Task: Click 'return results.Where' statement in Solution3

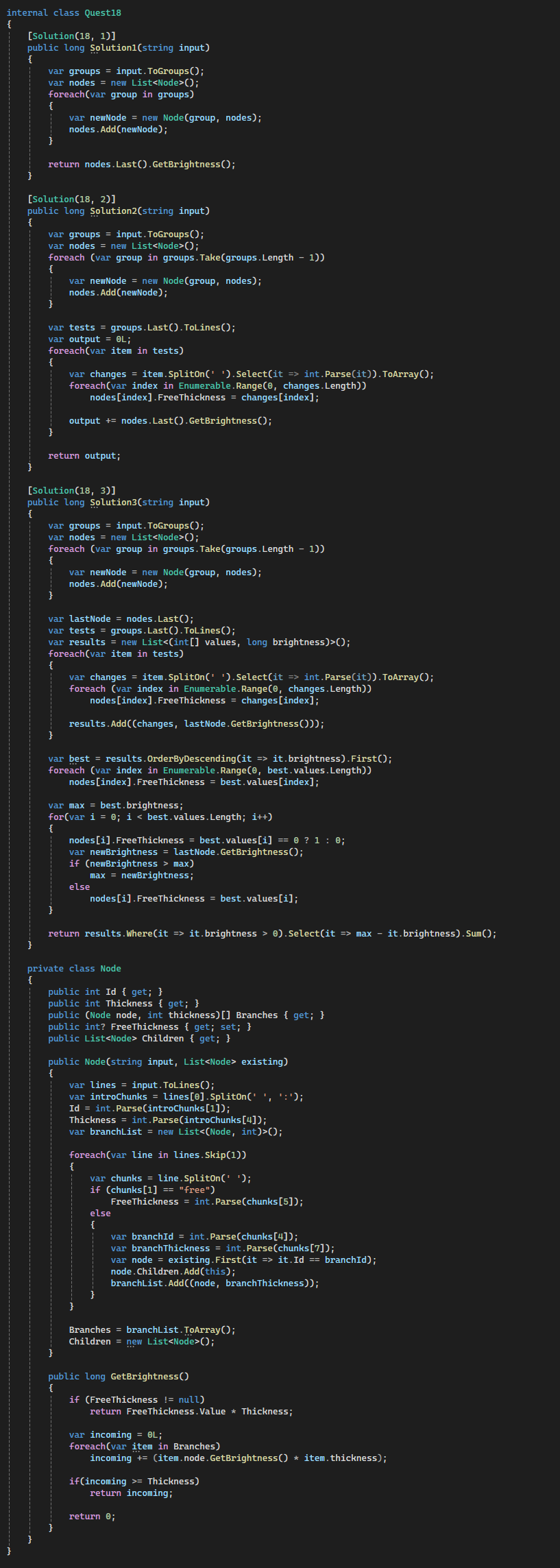Action: click(x=273, y=933)
